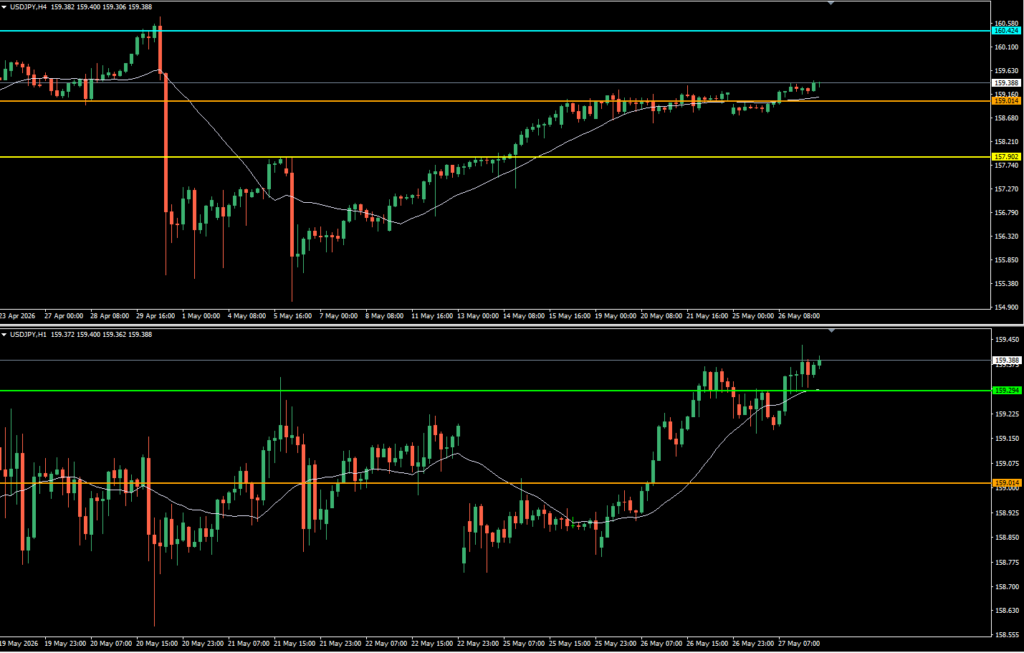
Task: Click the 26 May 08:00 time axis label
Action: 799,316
